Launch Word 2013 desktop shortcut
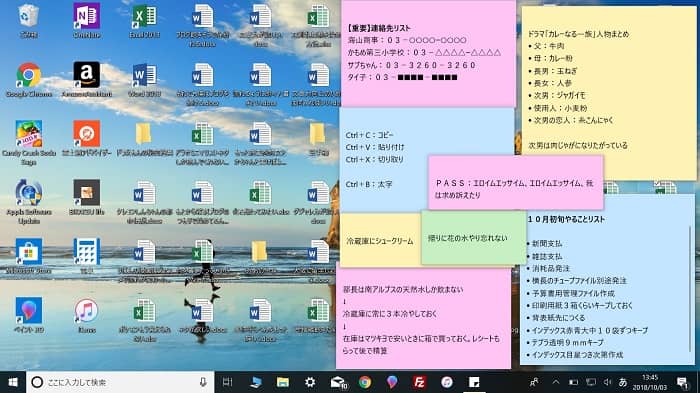Image resolution: width=700 pixels, height=393 pixels. point(144,80)
